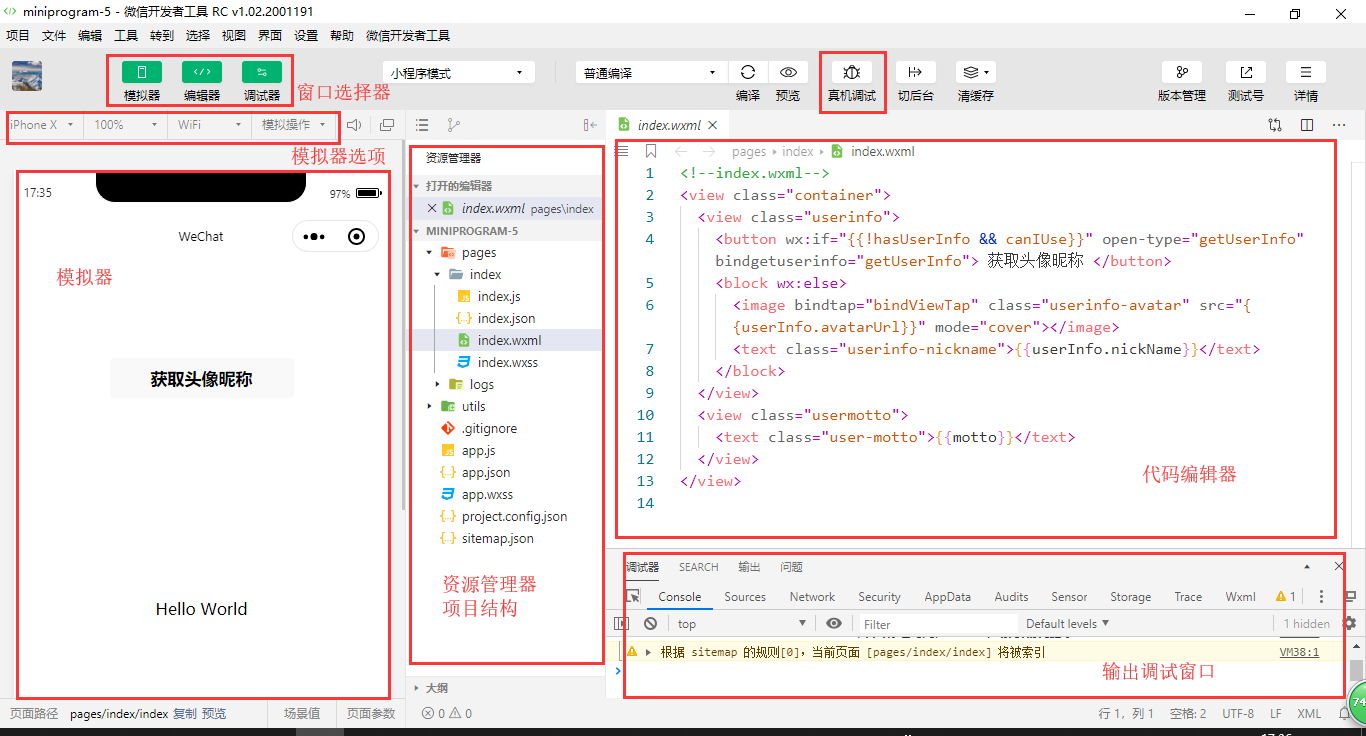Click the 预览 eye icon in top toolbar
The height and width of the screenshot is (736, 1366).
tap(788, 72)
